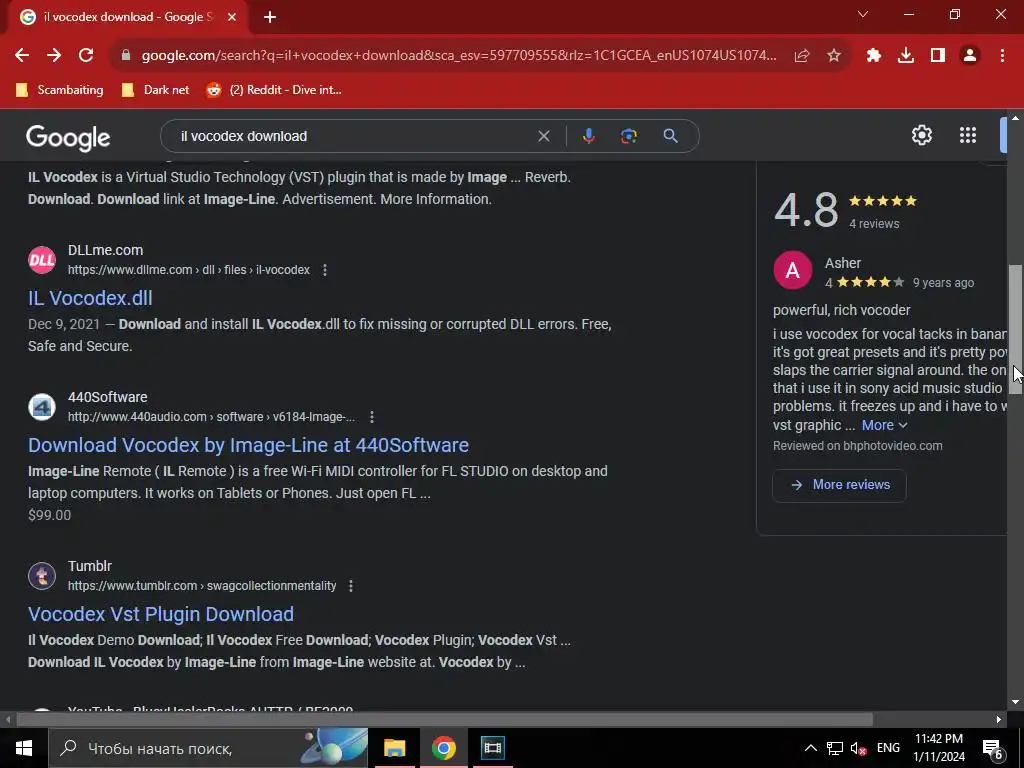The image size is (1024, 768).
Task: Open the Windows Start menu
Action: (24, 748)
